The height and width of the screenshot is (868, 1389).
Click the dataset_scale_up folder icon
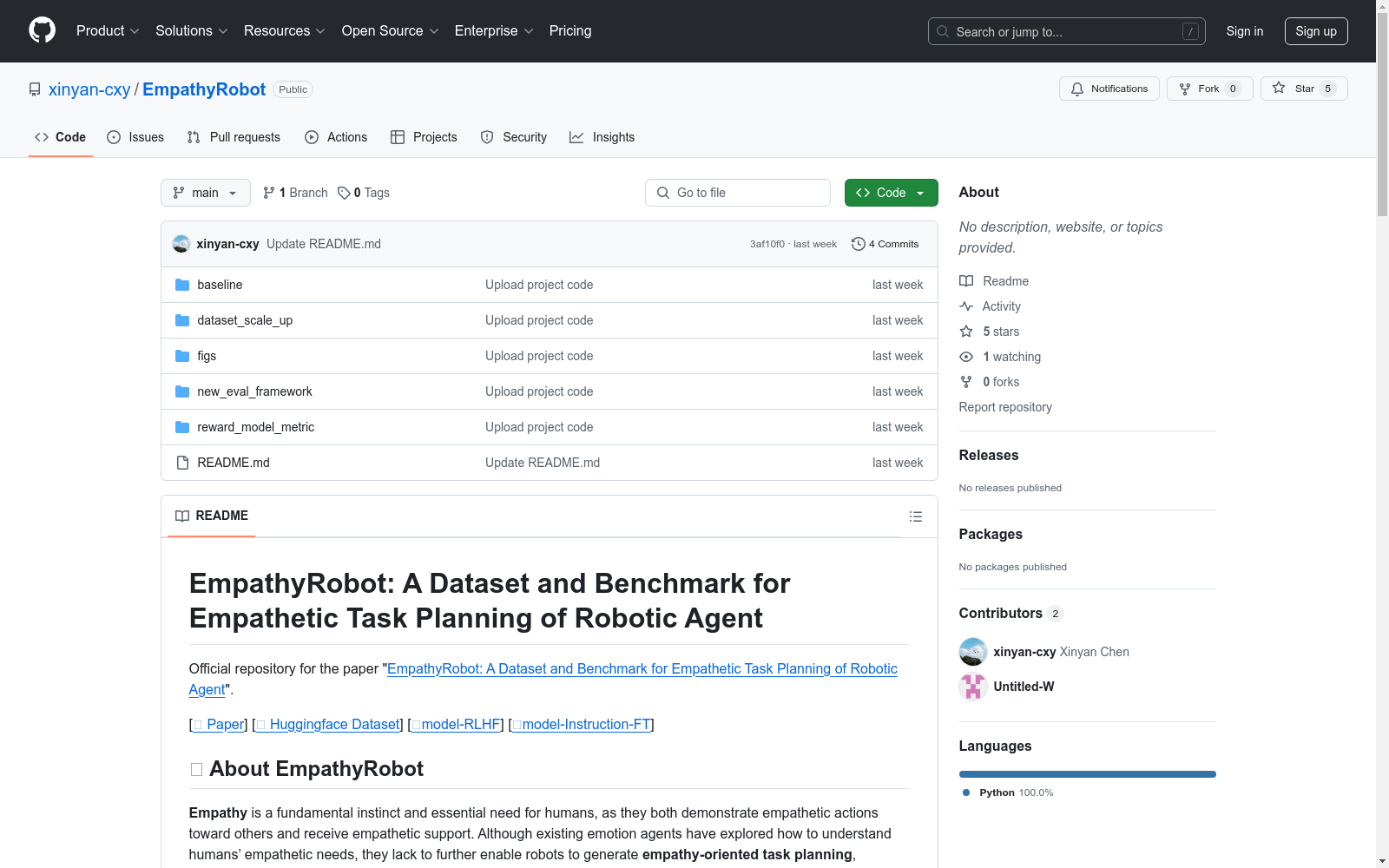[182, 320]
